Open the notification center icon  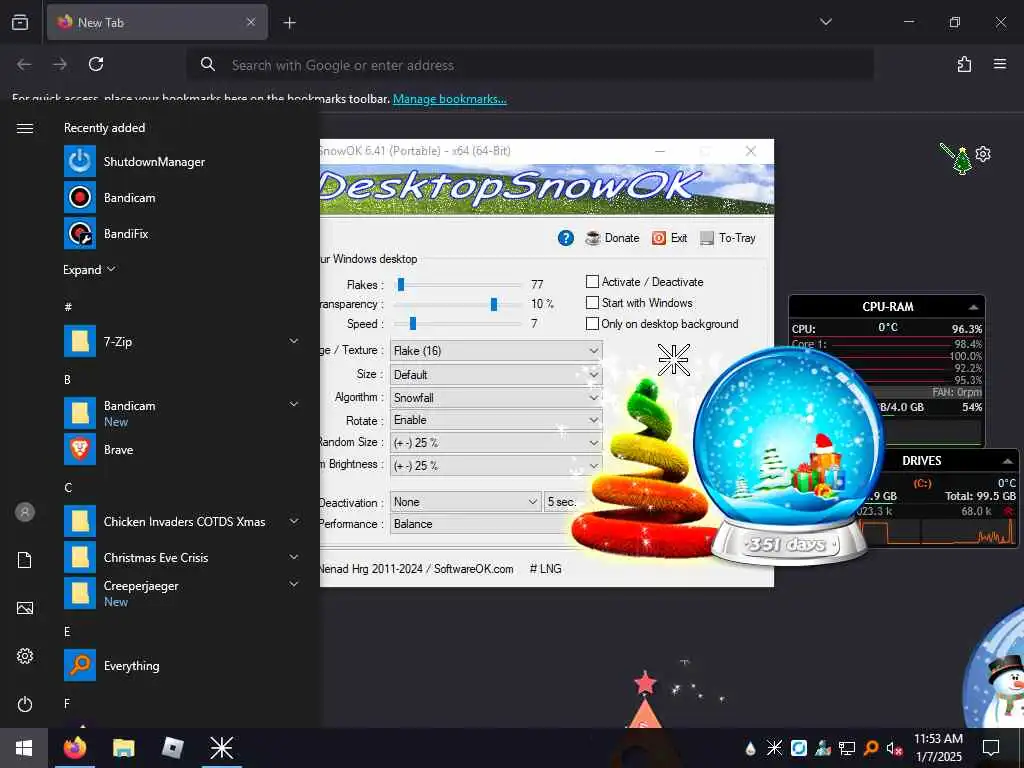click(991, 748)
